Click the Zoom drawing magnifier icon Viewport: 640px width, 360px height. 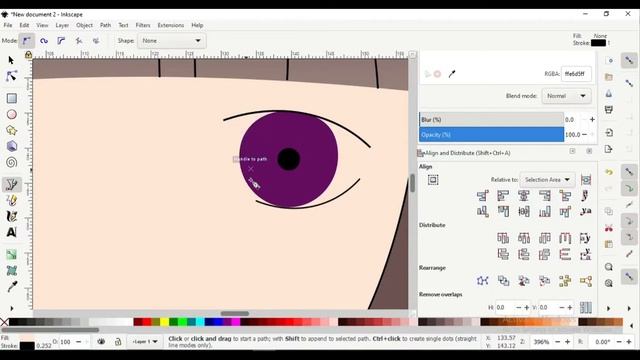(609, 283)
